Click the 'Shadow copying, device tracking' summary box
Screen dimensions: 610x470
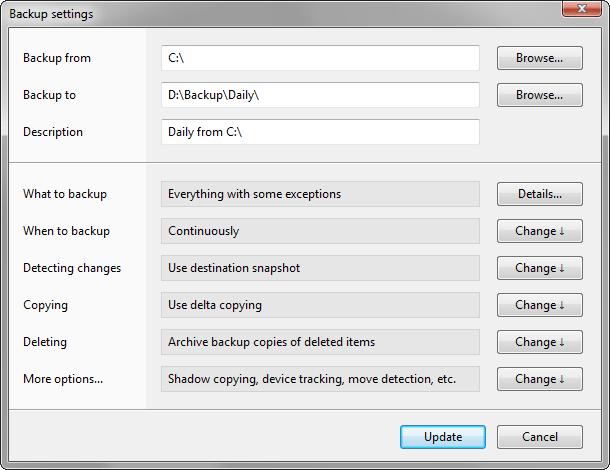pos(320,379)
